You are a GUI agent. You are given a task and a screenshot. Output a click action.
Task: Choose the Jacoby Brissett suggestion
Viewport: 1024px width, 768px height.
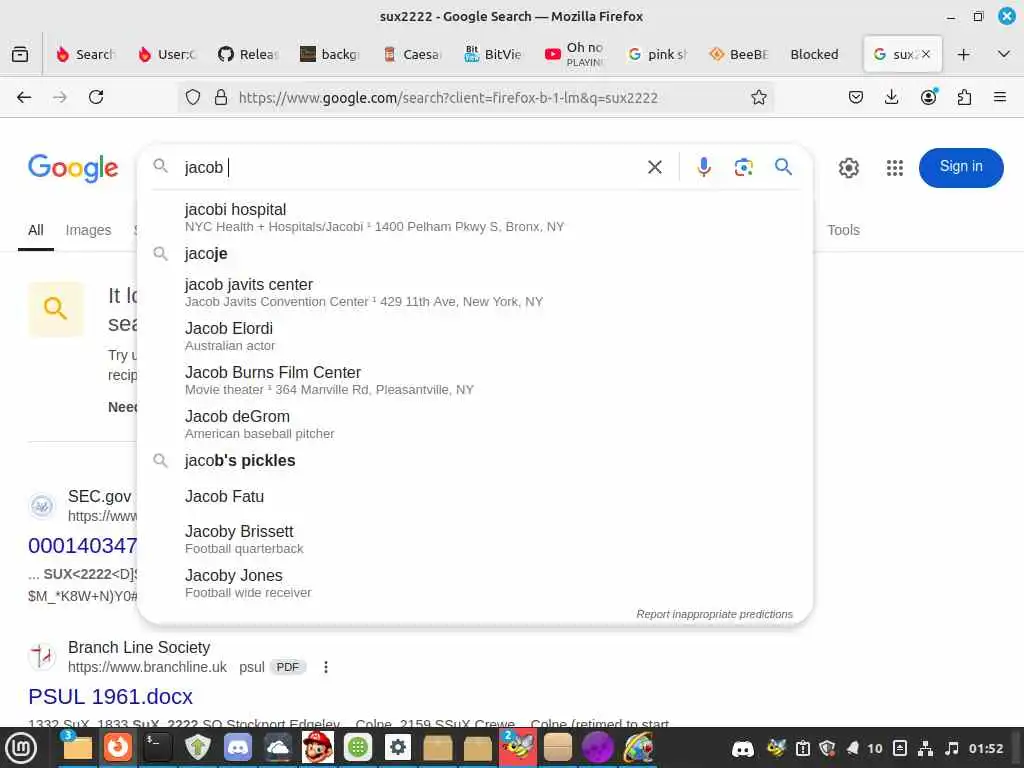coord(475,539)
